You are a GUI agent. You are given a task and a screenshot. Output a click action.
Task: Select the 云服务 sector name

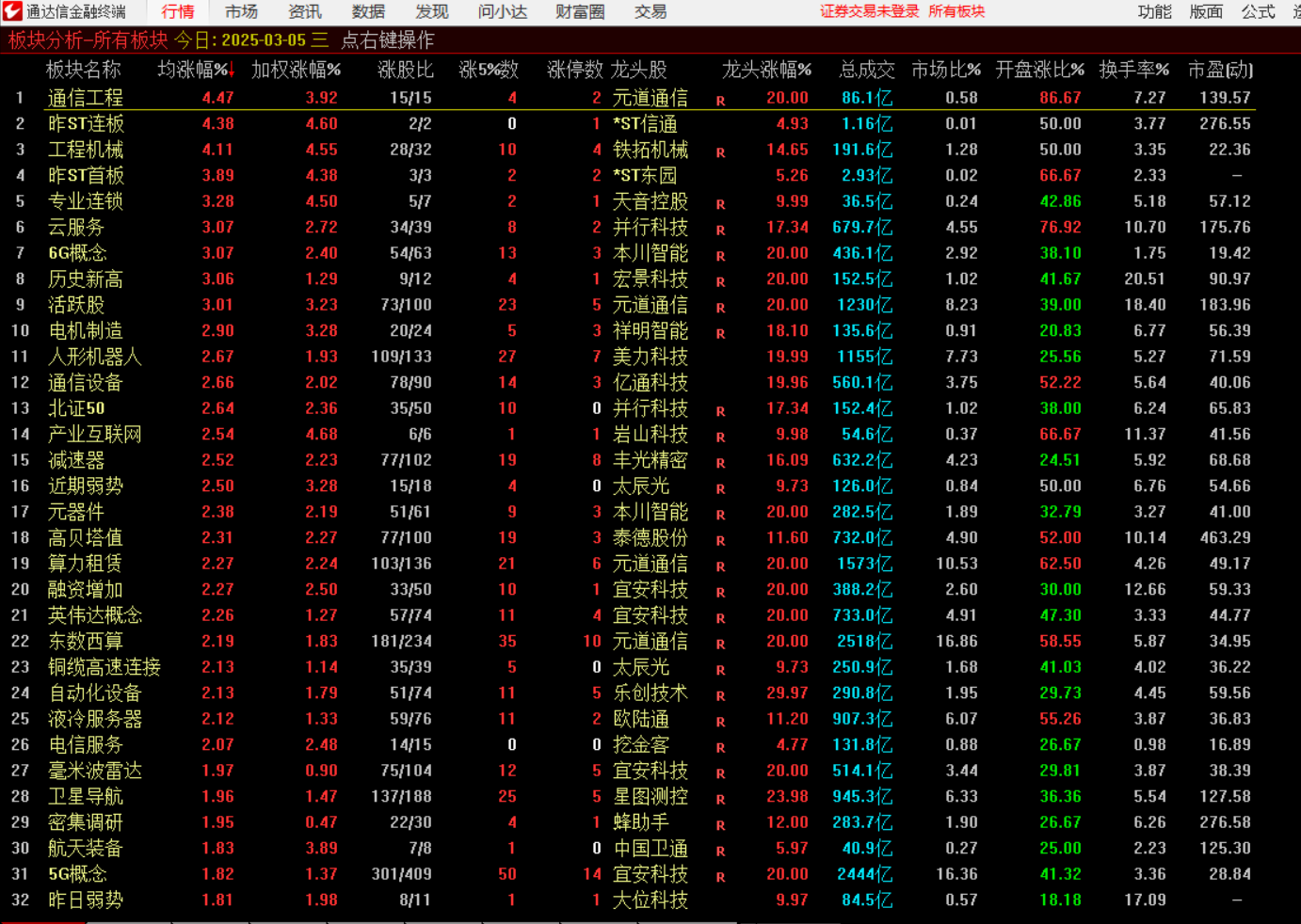(x=76, y=227)
